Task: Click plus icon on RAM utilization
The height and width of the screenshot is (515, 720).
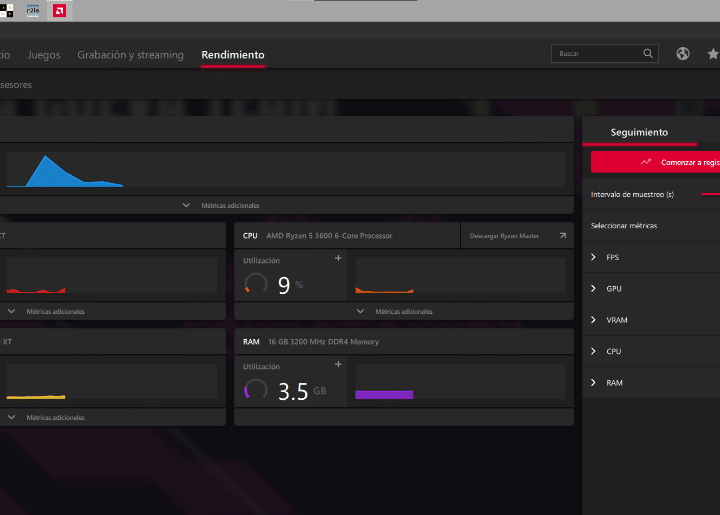Action: pyautogui.click(x=338, y=364)
